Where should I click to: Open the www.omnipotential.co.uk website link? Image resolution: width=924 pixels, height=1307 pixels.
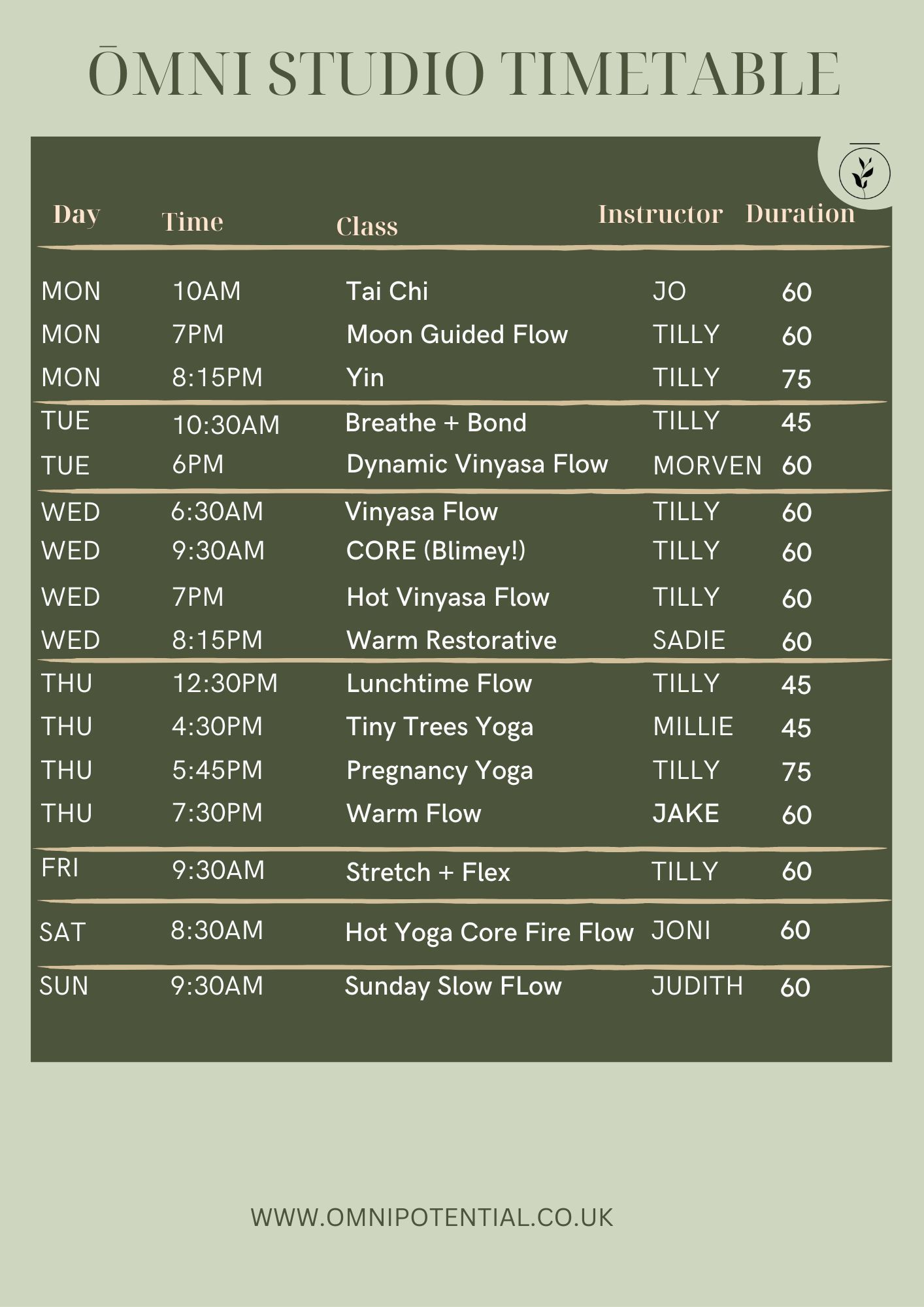point(432,1217)
